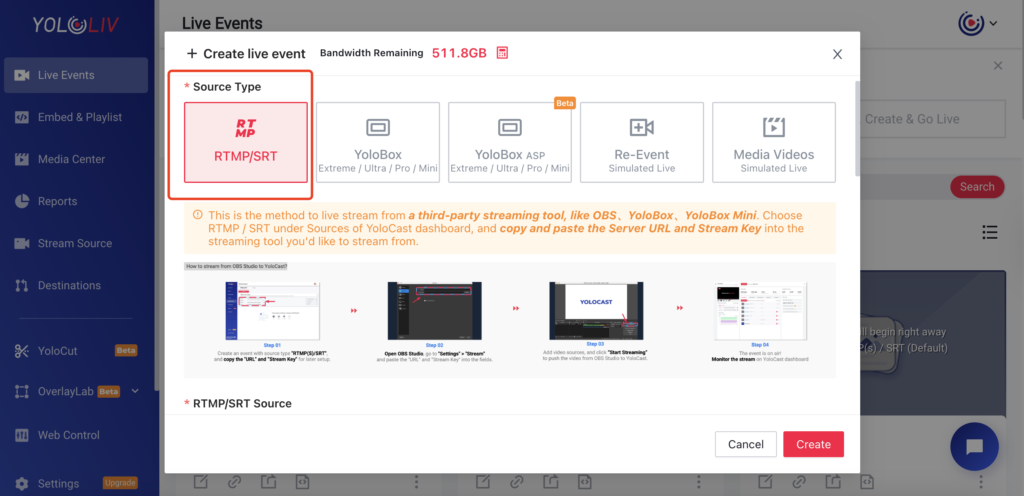
Task: Click the red Create button
Action: (x=814, y=444)
